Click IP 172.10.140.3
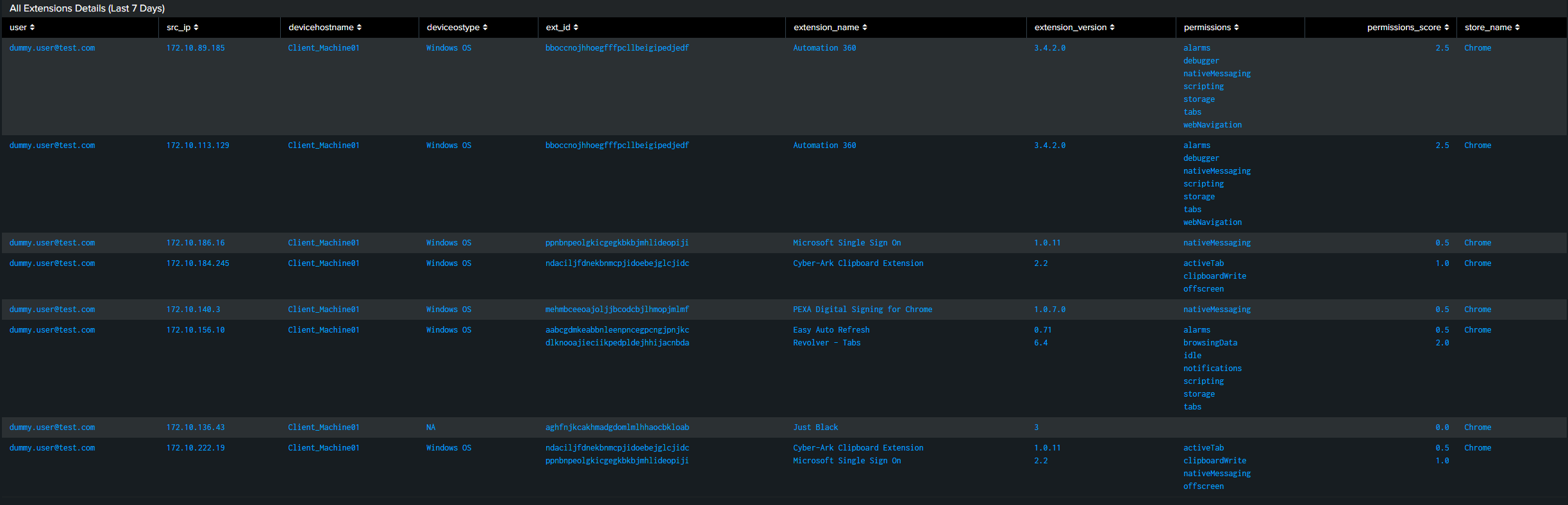Screen dimensions: 1568x505 pyautogui.click(x=194, y=310)
